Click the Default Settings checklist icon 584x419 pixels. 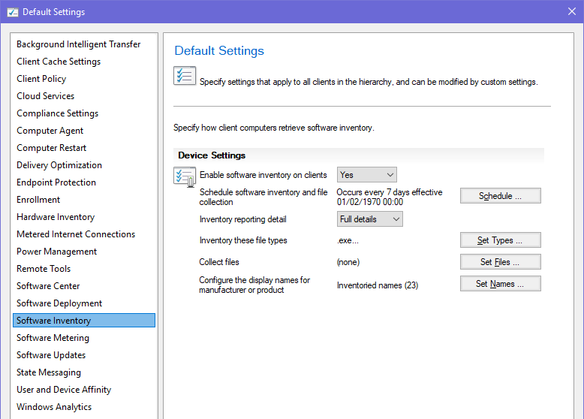(x=184, y=76)
